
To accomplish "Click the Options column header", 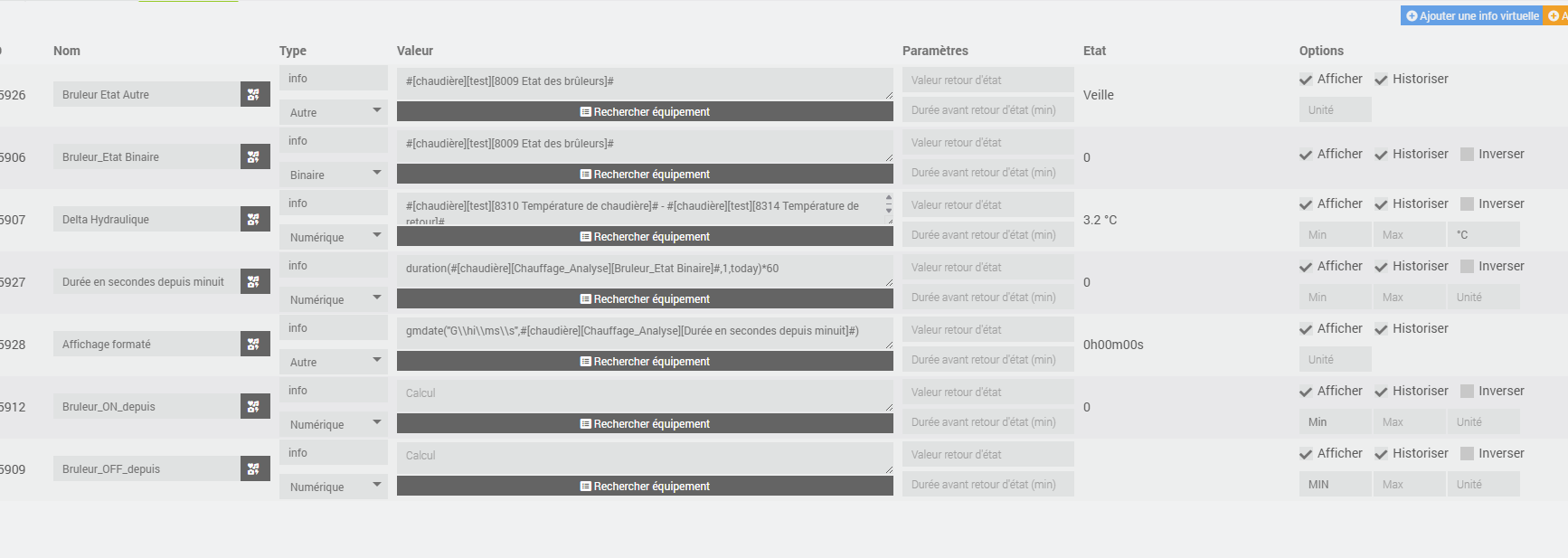I will pos(1321,51).
